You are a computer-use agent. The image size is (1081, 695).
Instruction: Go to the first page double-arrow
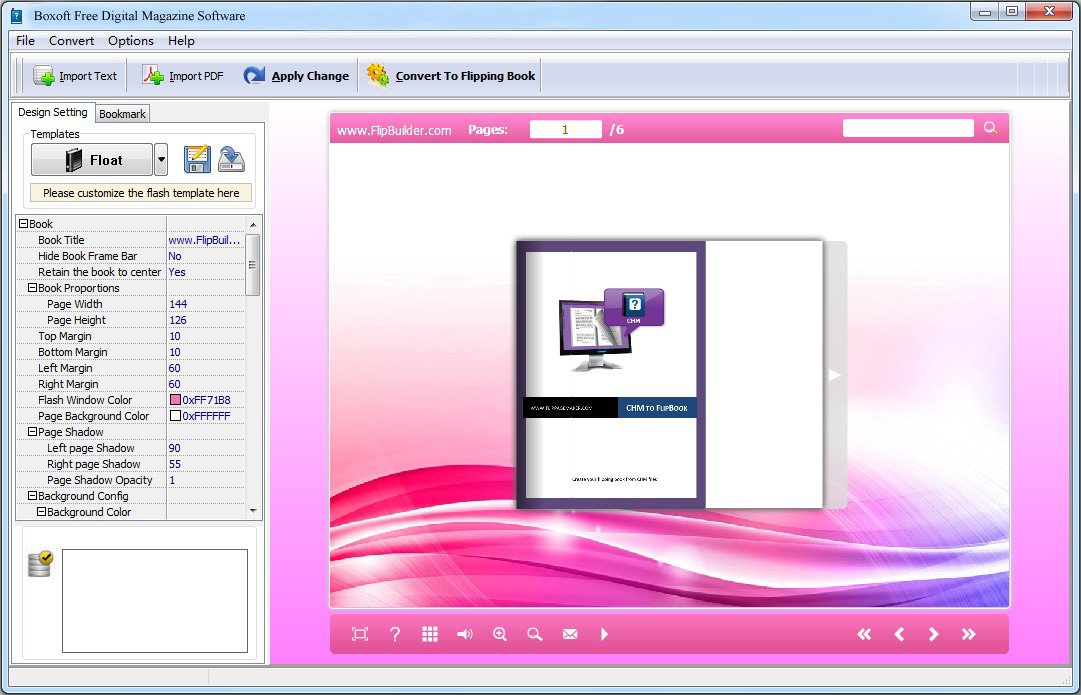pyautogui.click(x=864, y=634)
